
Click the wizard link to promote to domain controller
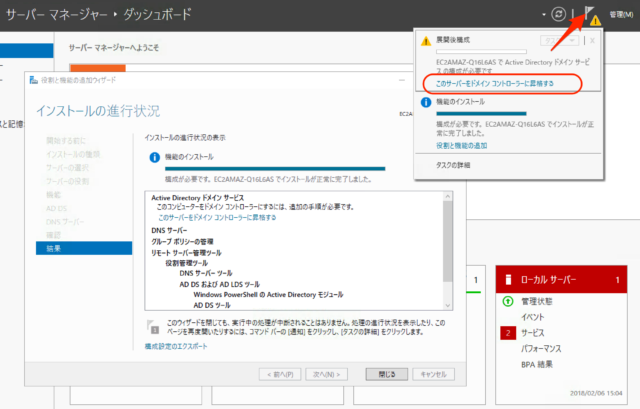(x=217, y=218)
